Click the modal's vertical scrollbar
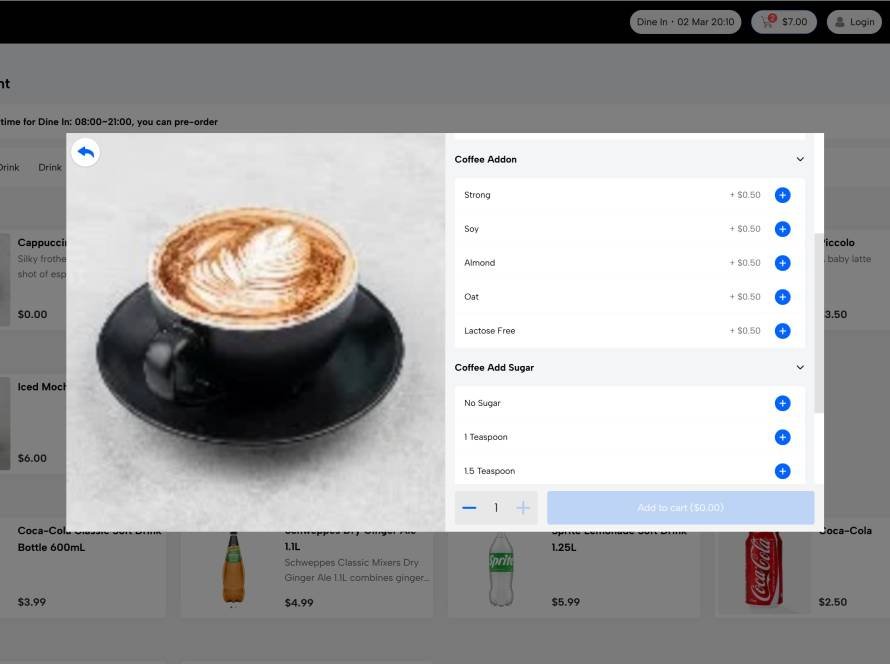890x664 pixels. (819, 320)
